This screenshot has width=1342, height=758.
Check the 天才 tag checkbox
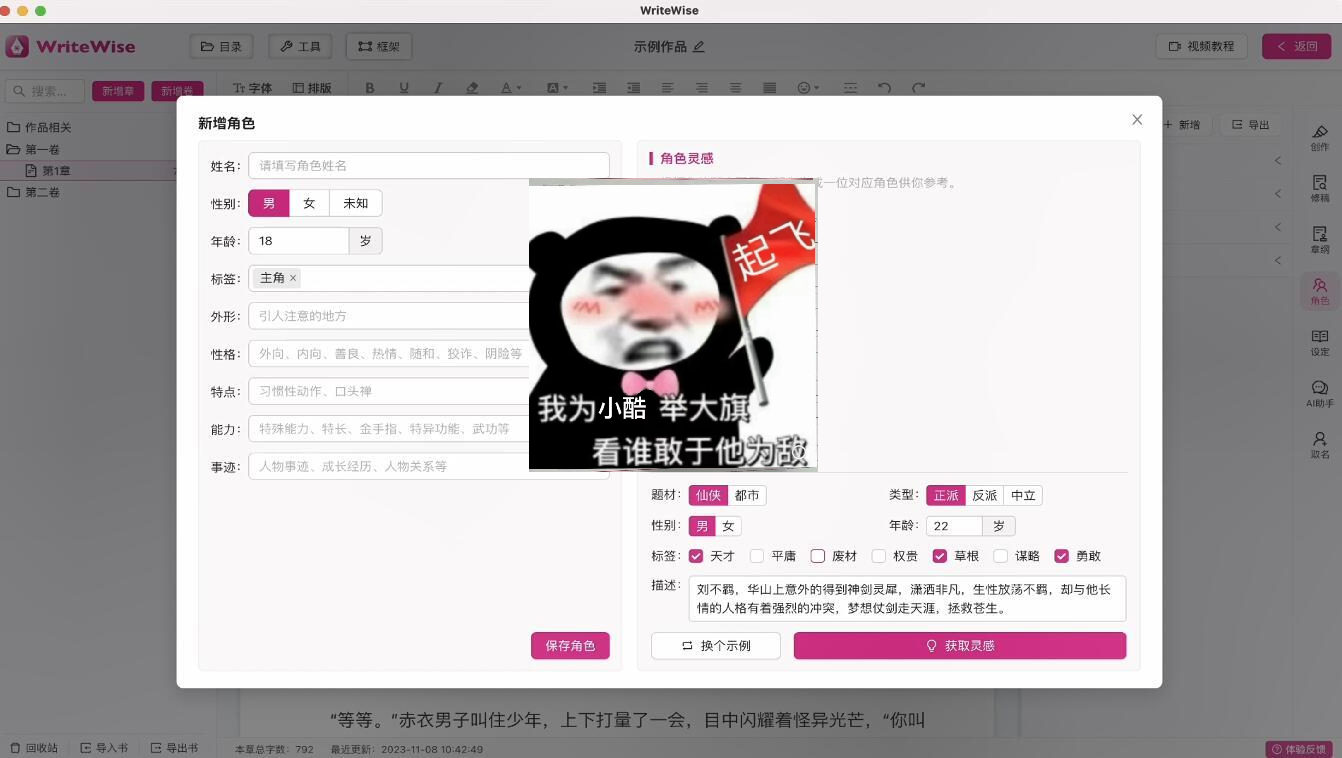pos(696,556)
